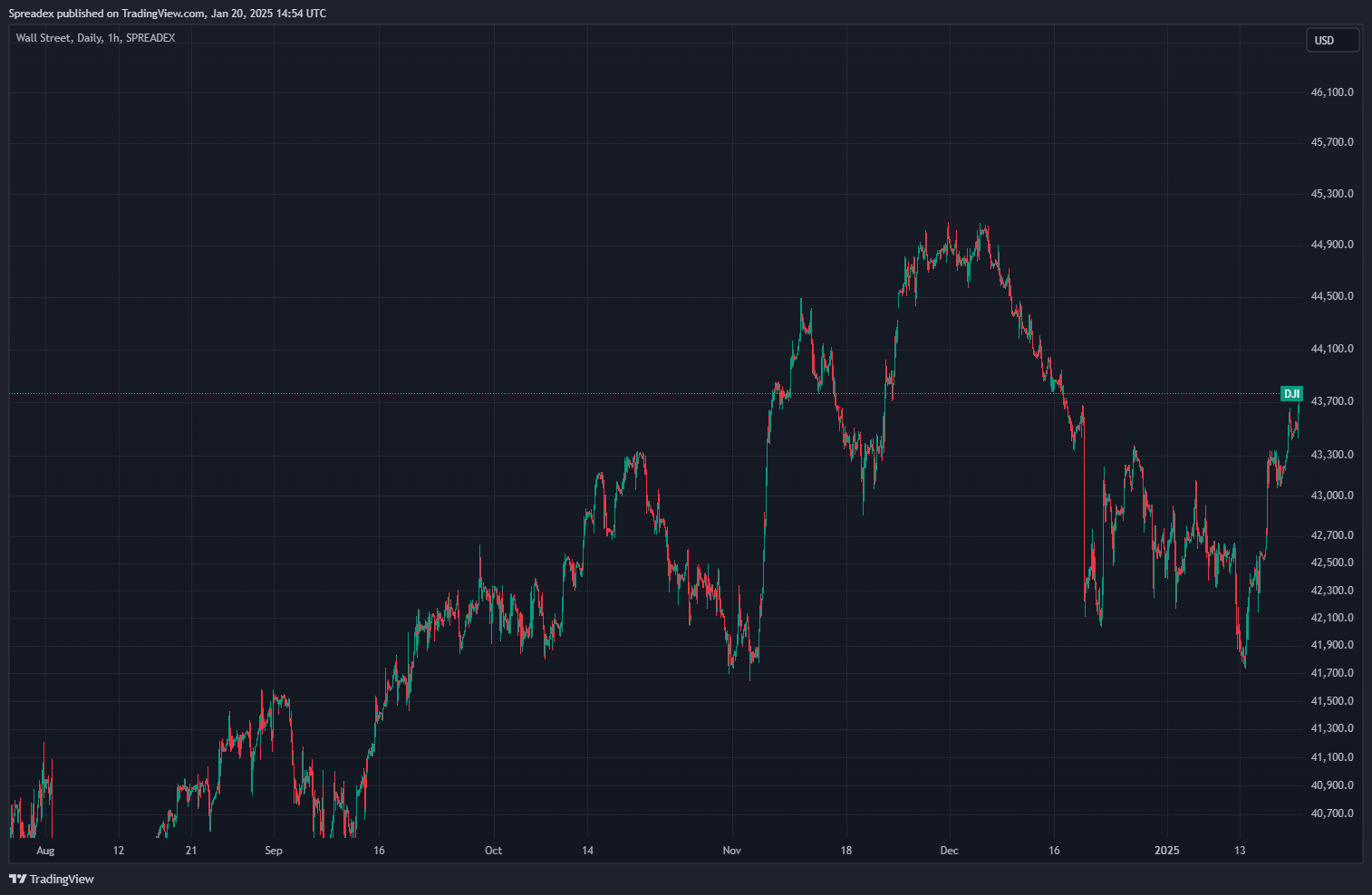This screenshot has width=1372, height=895.
Task: Click the Dec date label on time axis
Action: click(x=949, y=851)
